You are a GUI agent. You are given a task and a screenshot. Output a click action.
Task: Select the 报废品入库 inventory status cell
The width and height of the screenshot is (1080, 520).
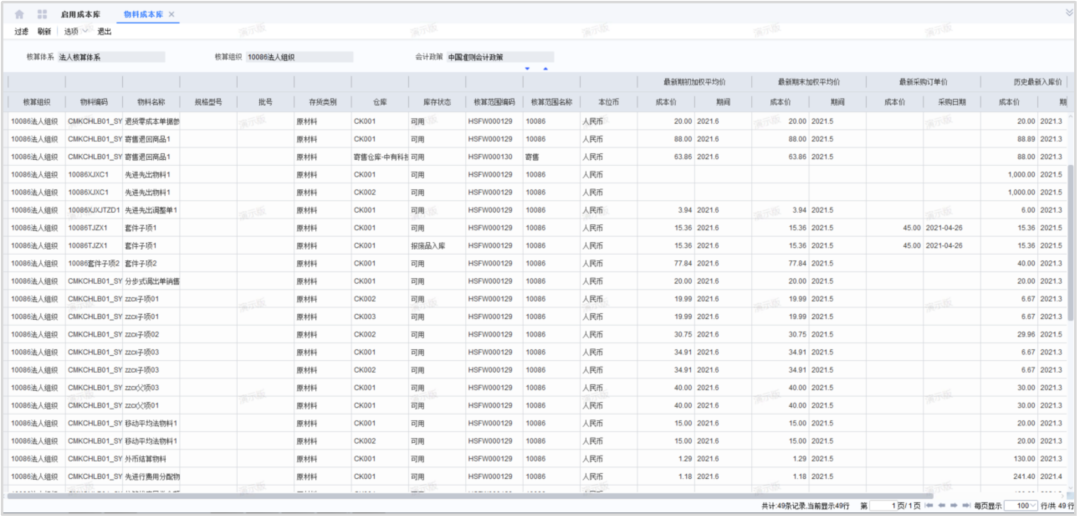tap(437, 246)
